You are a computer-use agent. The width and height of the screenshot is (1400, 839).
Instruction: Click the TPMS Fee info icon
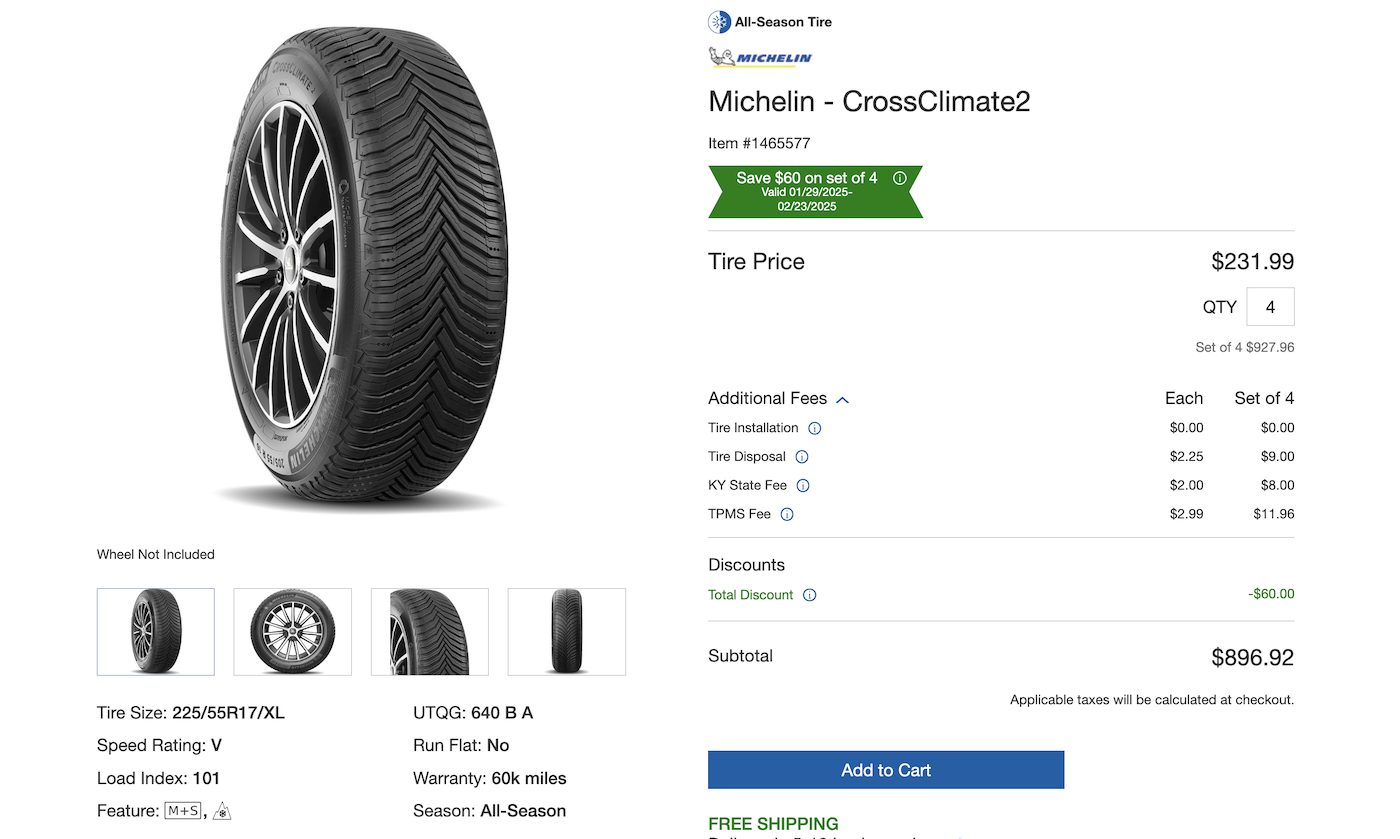(786, 515)
